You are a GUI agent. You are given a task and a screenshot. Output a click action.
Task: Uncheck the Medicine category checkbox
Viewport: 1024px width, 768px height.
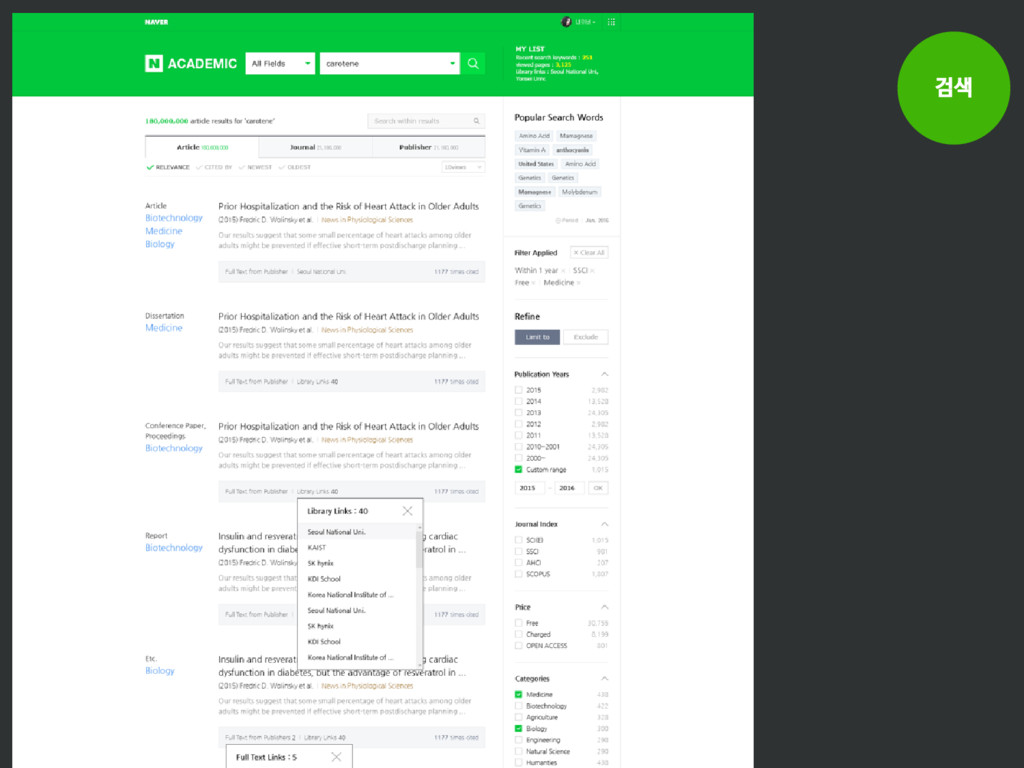click(x=519, y=694)
